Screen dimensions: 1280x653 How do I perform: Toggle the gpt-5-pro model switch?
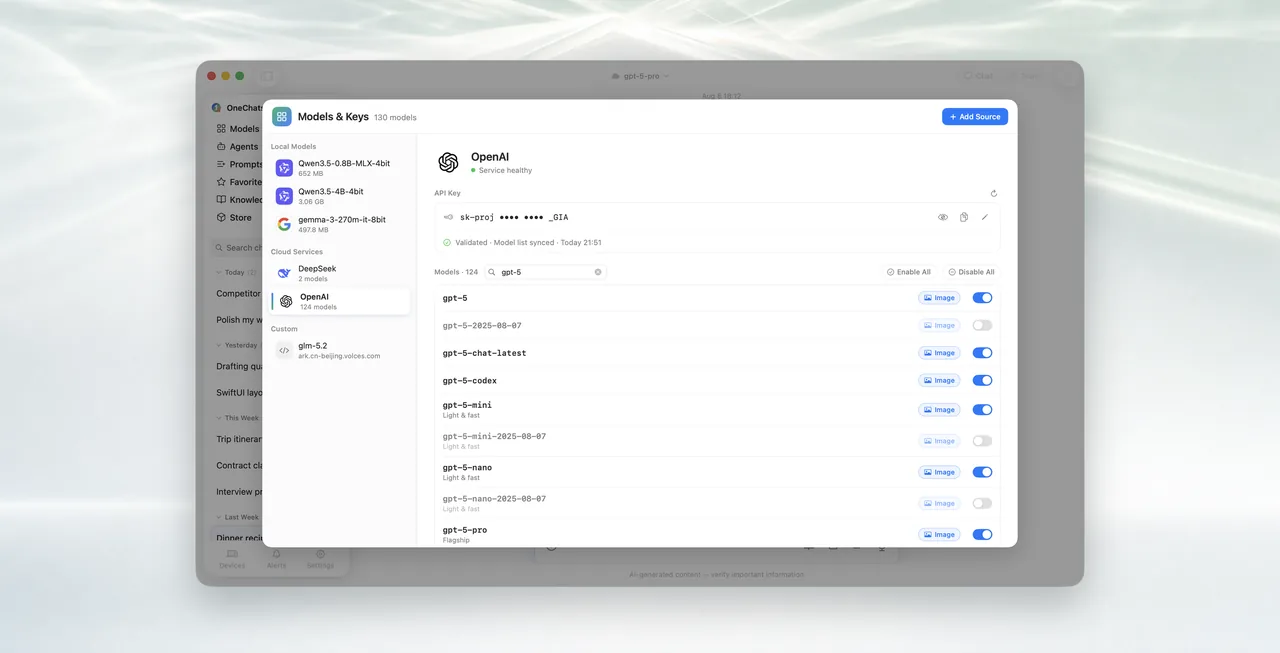click(x=982, y=535)
